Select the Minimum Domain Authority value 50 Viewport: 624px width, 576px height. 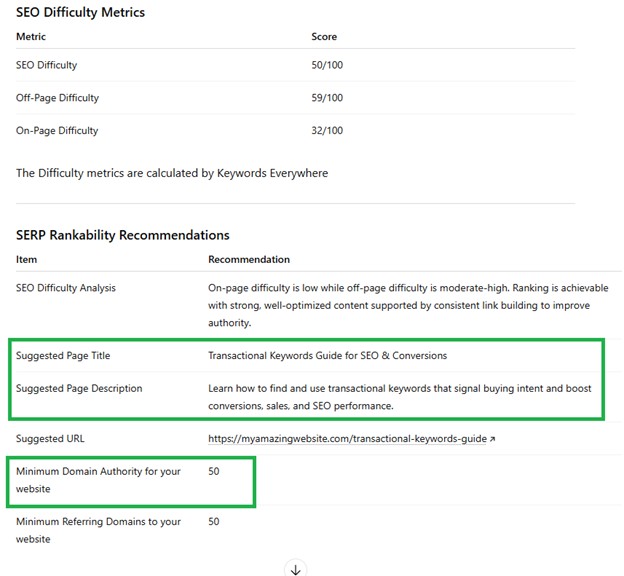pyautogui.click(x=214, y=471)
